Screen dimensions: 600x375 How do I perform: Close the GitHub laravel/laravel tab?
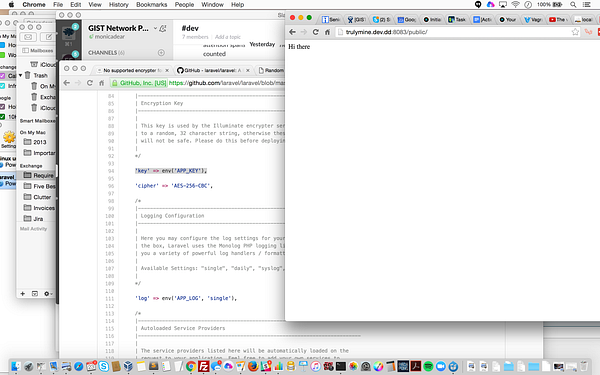248,70
